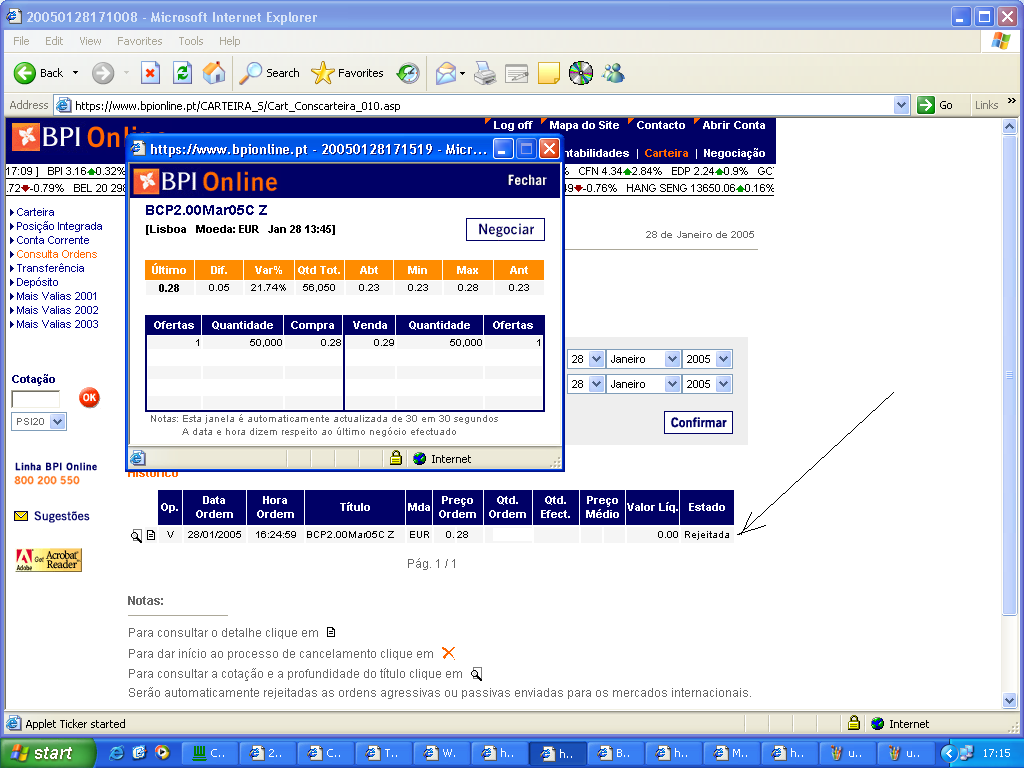Refresh the page with green refresh icon
Image resolution: width=1024 pixels, height=768 pixels.
pos(182,73)
